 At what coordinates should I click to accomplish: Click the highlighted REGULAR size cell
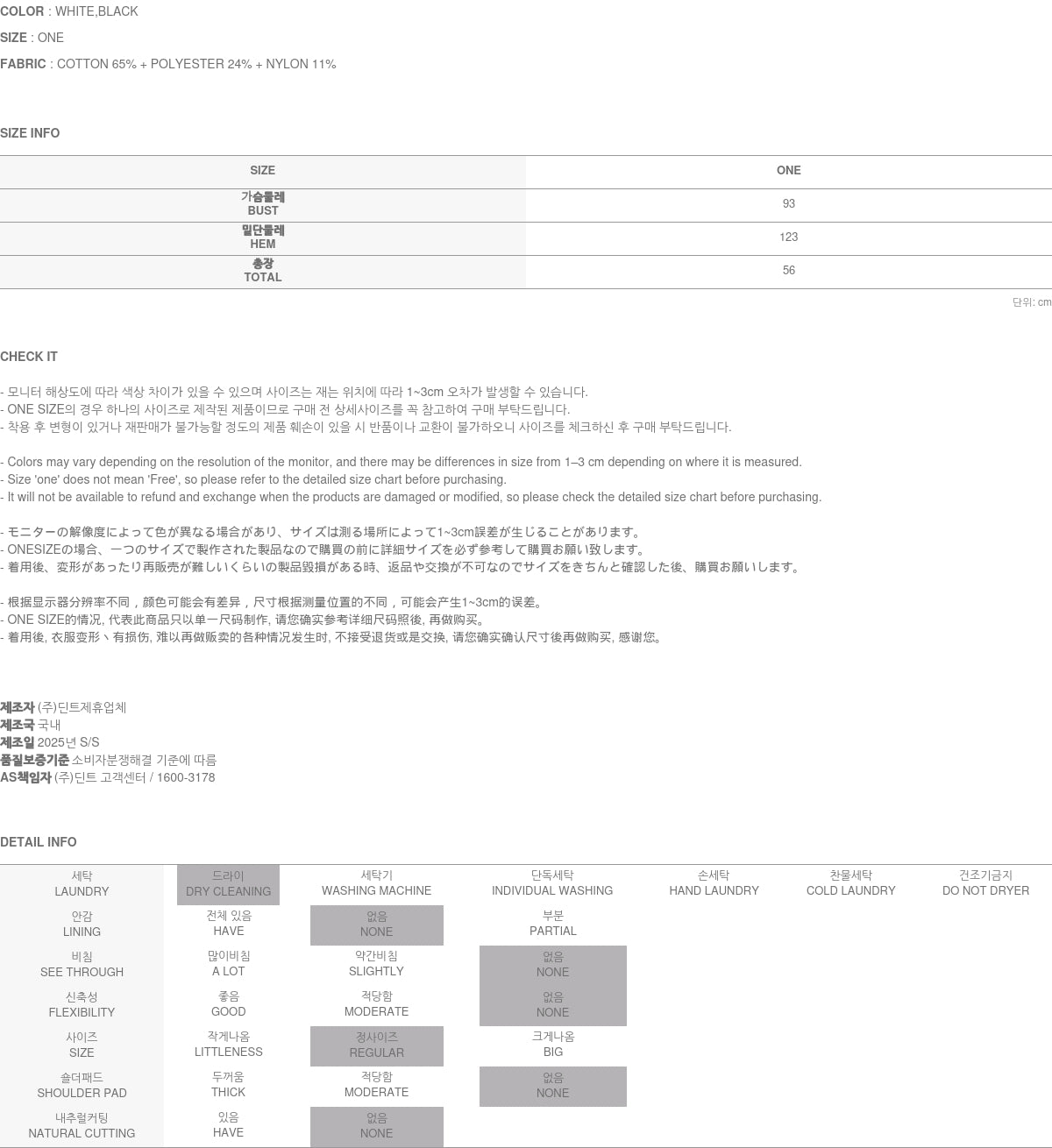click(x=376, y=1045)
